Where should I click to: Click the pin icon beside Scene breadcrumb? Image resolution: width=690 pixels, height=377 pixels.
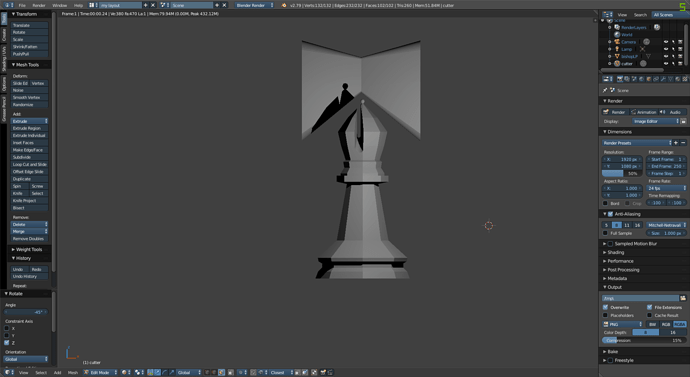(x=605, y=90)
